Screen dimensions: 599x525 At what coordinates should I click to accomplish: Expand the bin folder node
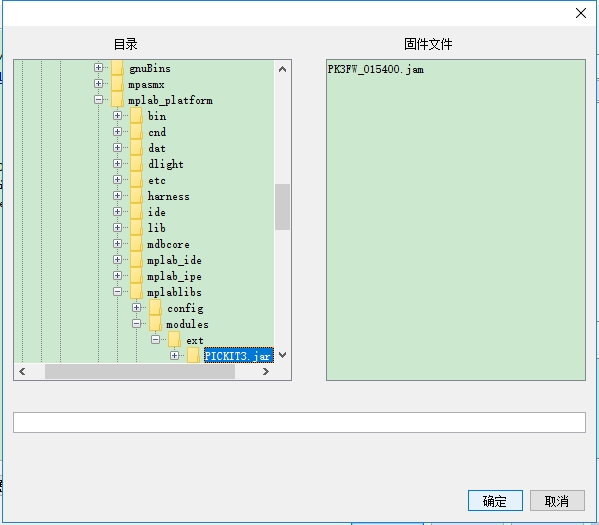click(118, 115)
